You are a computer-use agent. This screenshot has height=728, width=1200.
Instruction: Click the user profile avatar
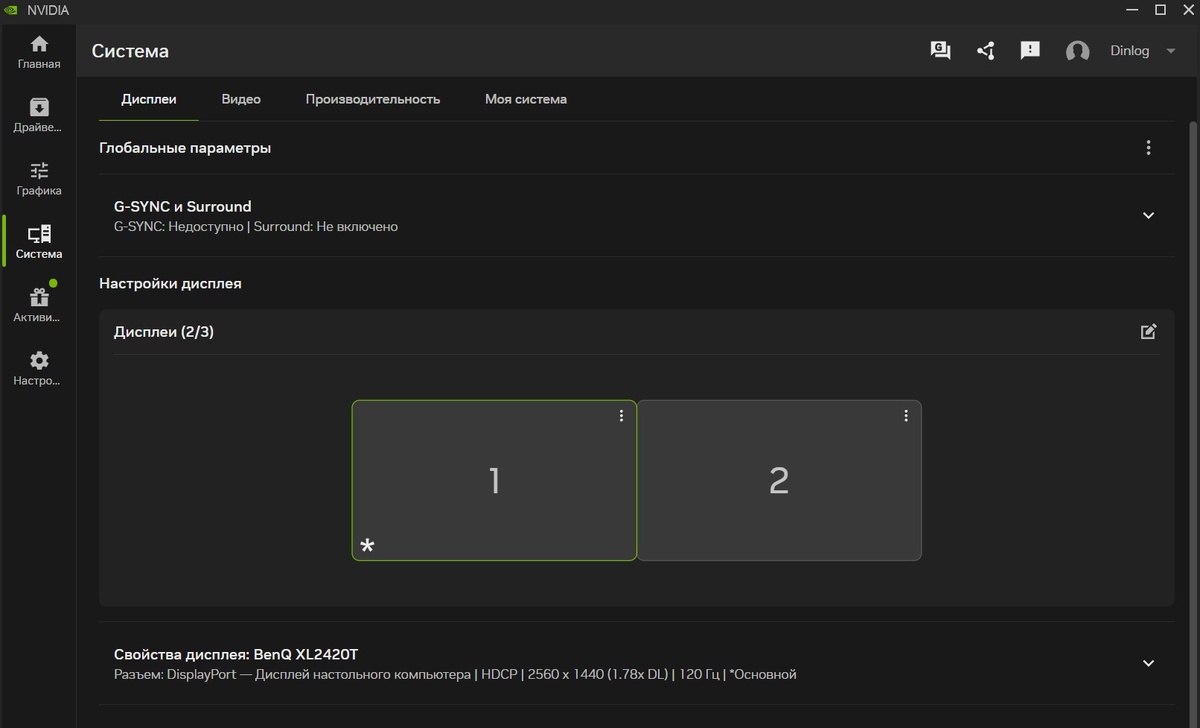pyautogui.click(x=1077, y=50)
